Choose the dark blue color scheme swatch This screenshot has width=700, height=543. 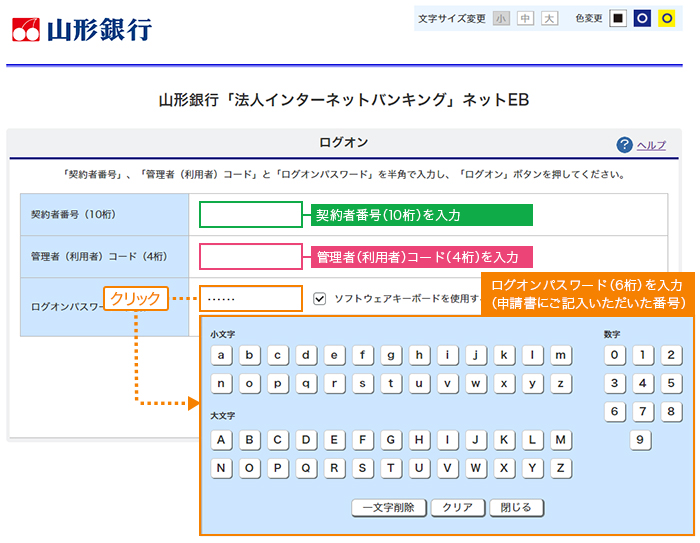(642, 18)
